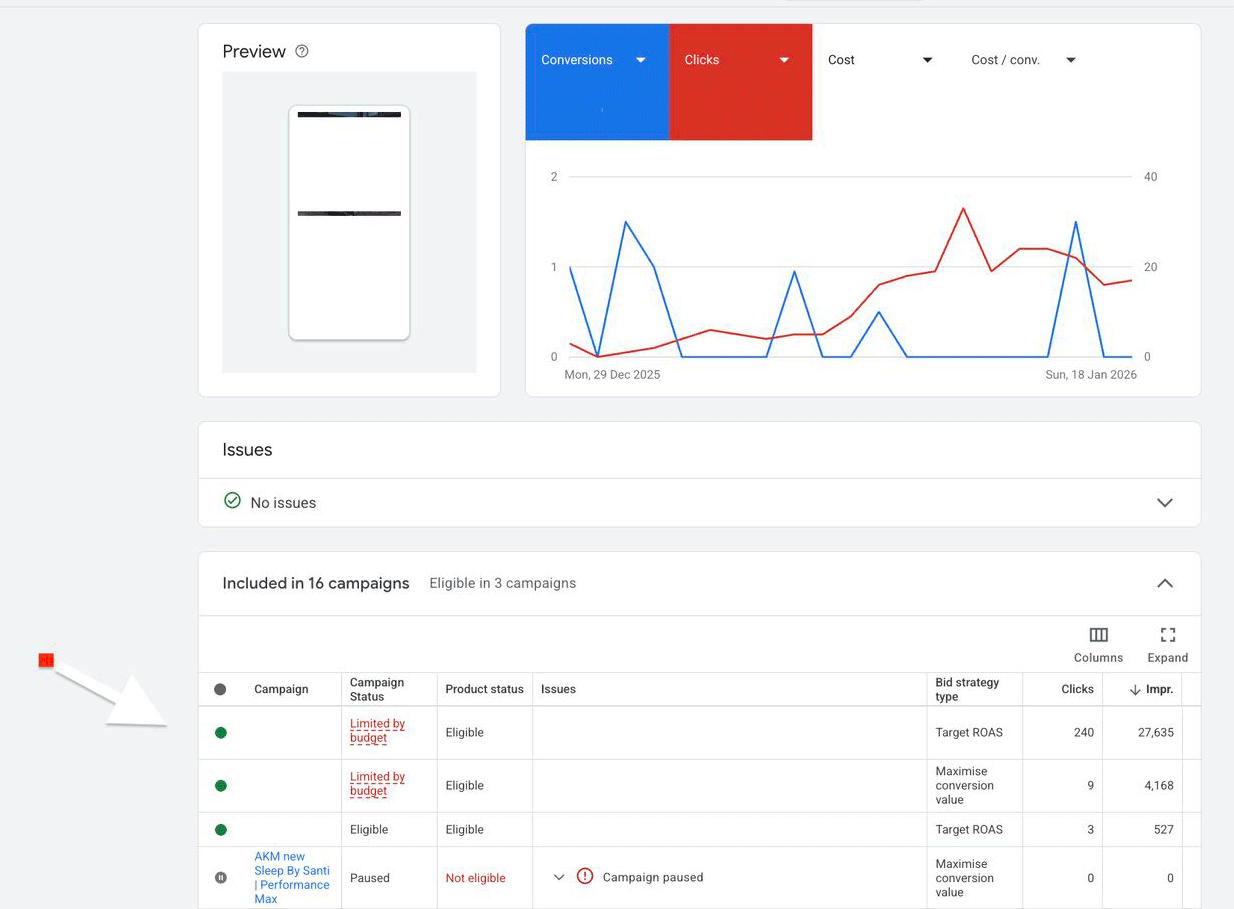Click first Limited by budget status link
Viewport: 1234px width, 909px height.
[x=377, y=731]
